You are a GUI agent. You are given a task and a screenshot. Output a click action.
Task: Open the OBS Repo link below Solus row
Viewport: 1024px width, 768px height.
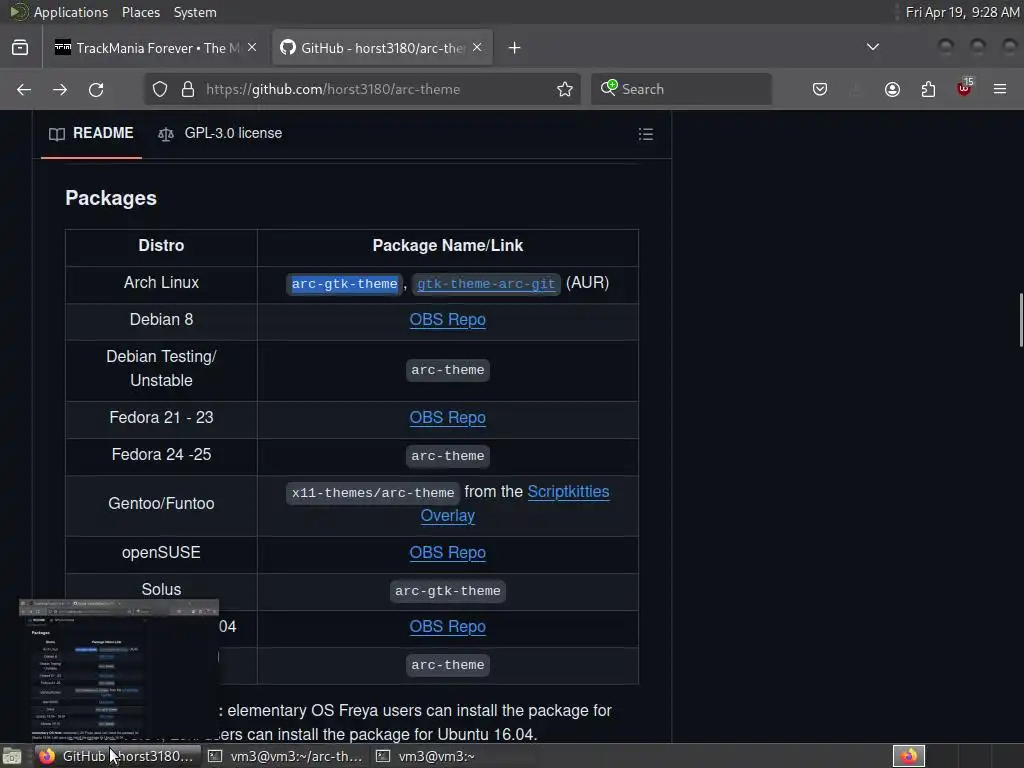click(x=447, y=626)
